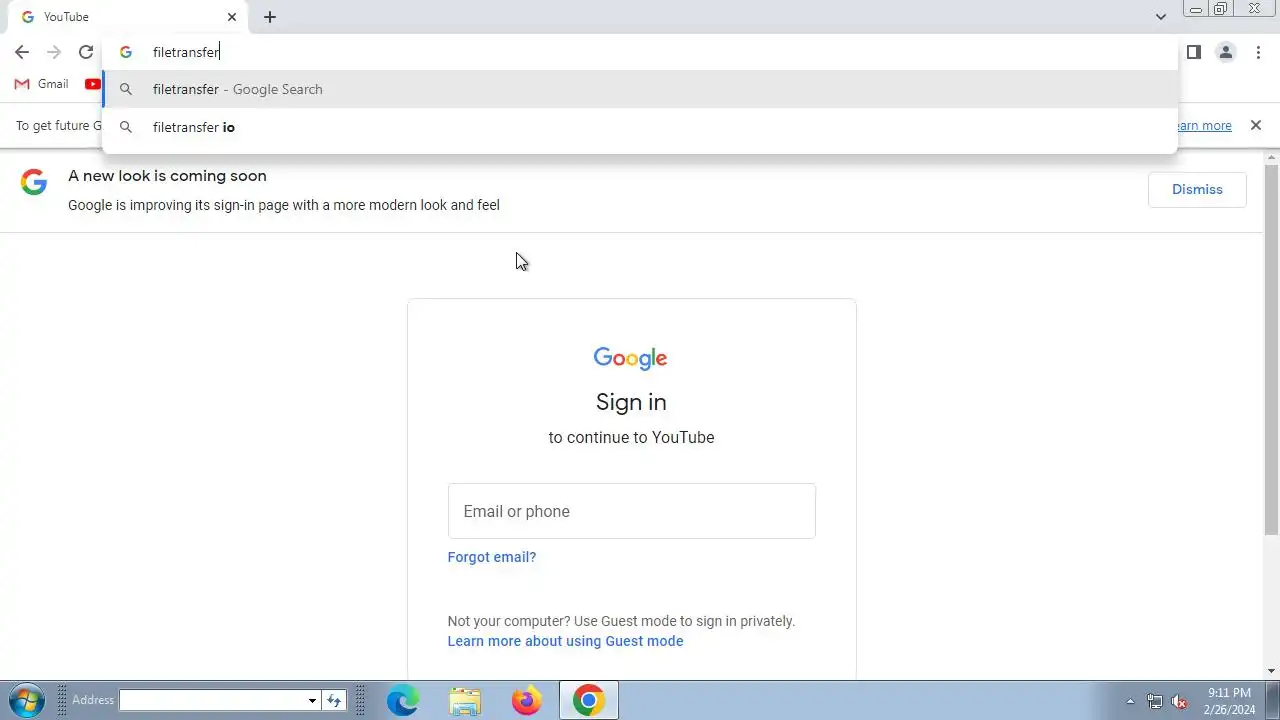The width and height of the screenshot is (1280, 720).
Task: Expand the taskbar Address dropdown arrow
Action: (x=312, y=700)
